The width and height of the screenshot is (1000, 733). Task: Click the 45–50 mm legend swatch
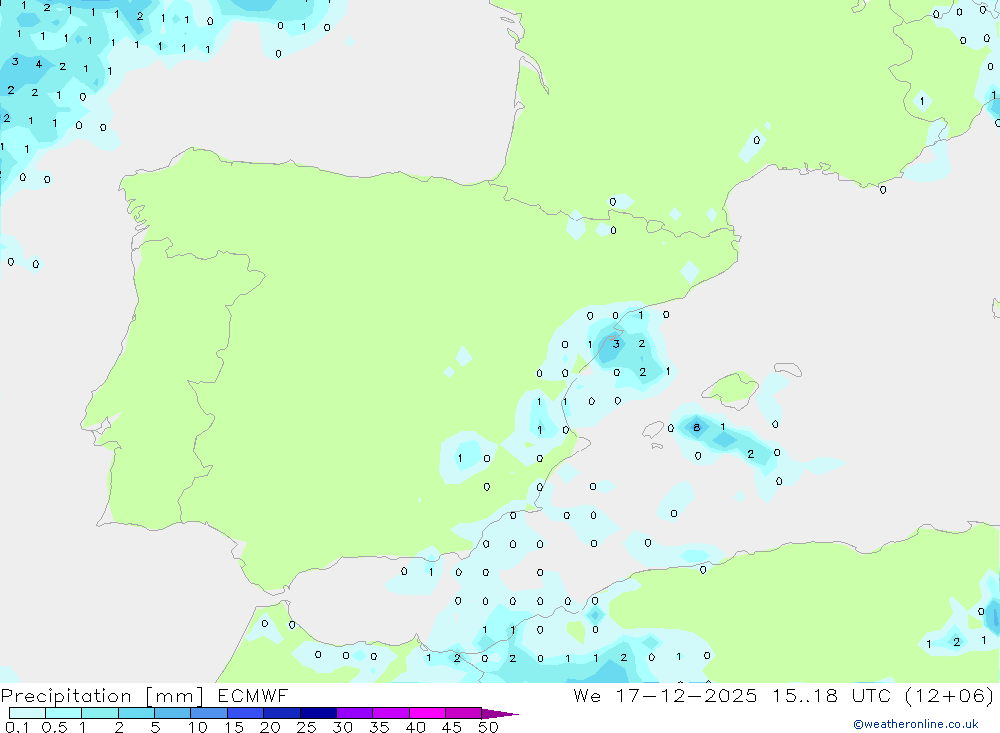click(x=463, y=713)
